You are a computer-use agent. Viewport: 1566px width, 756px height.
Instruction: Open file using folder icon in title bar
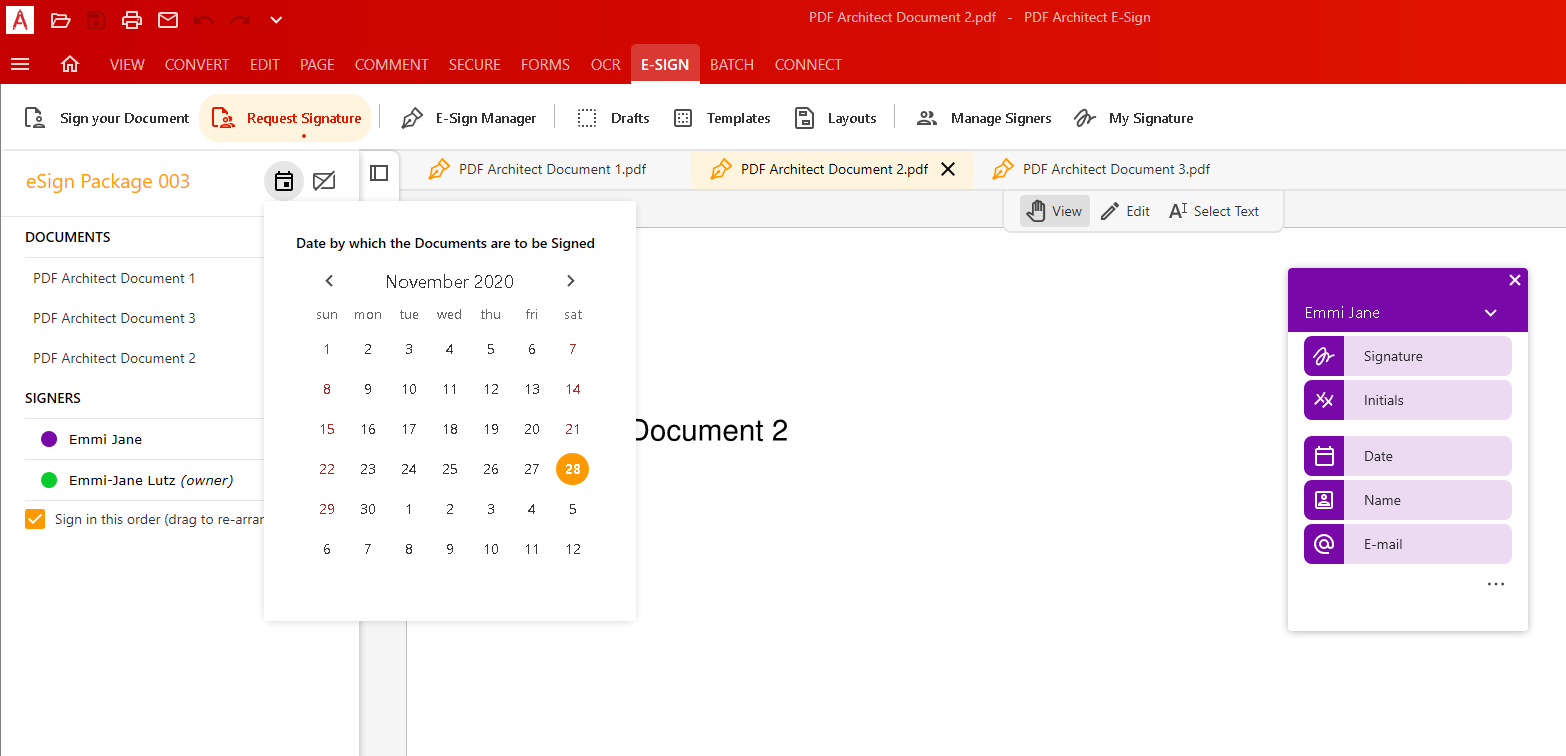point(61,19)
